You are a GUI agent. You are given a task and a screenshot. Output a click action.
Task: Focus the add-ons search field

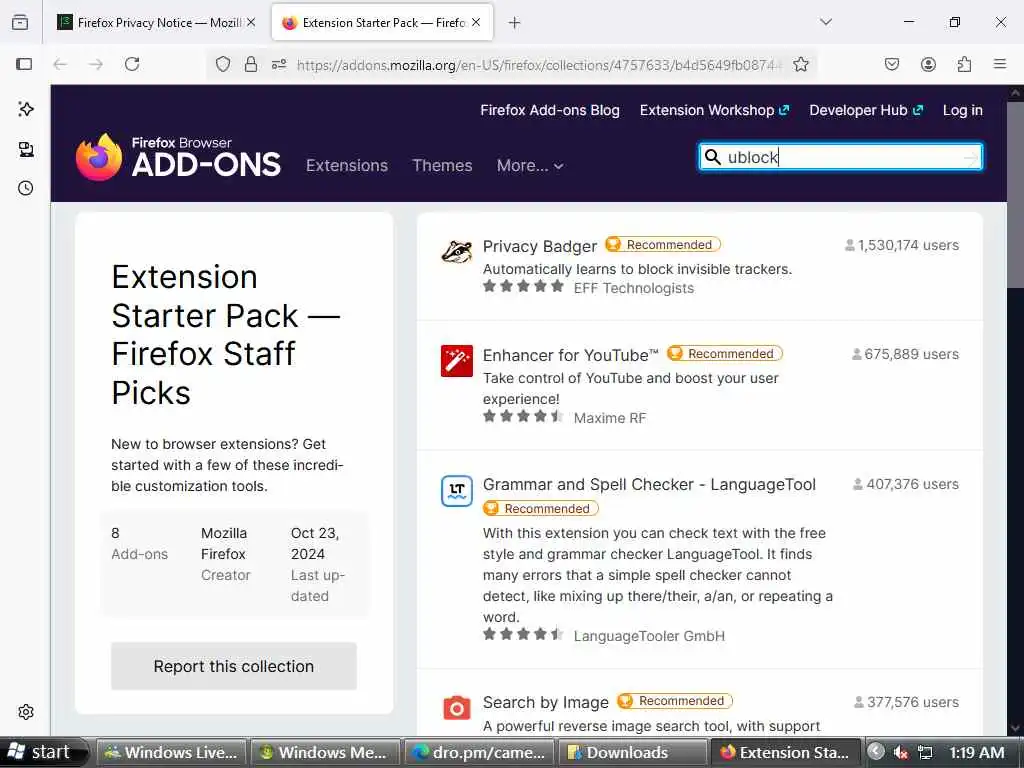pyautogui.click(x=840, y=157)
